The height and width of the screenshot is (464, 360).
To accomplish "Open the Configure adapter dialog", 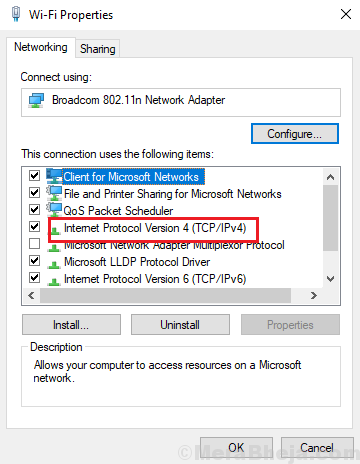I will coord(295,134).
